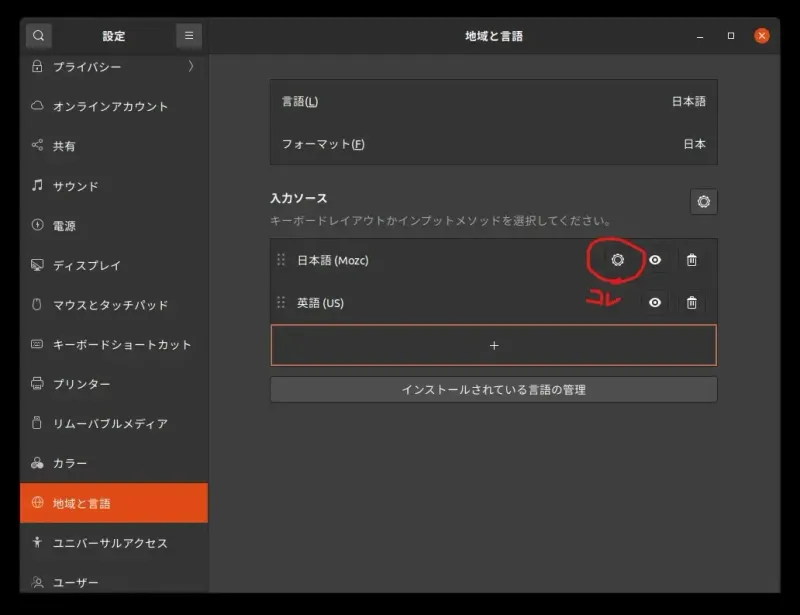Open the 言語 selection dialog
The width and height of the screenshot is (800, 615).
coord(493,101)
